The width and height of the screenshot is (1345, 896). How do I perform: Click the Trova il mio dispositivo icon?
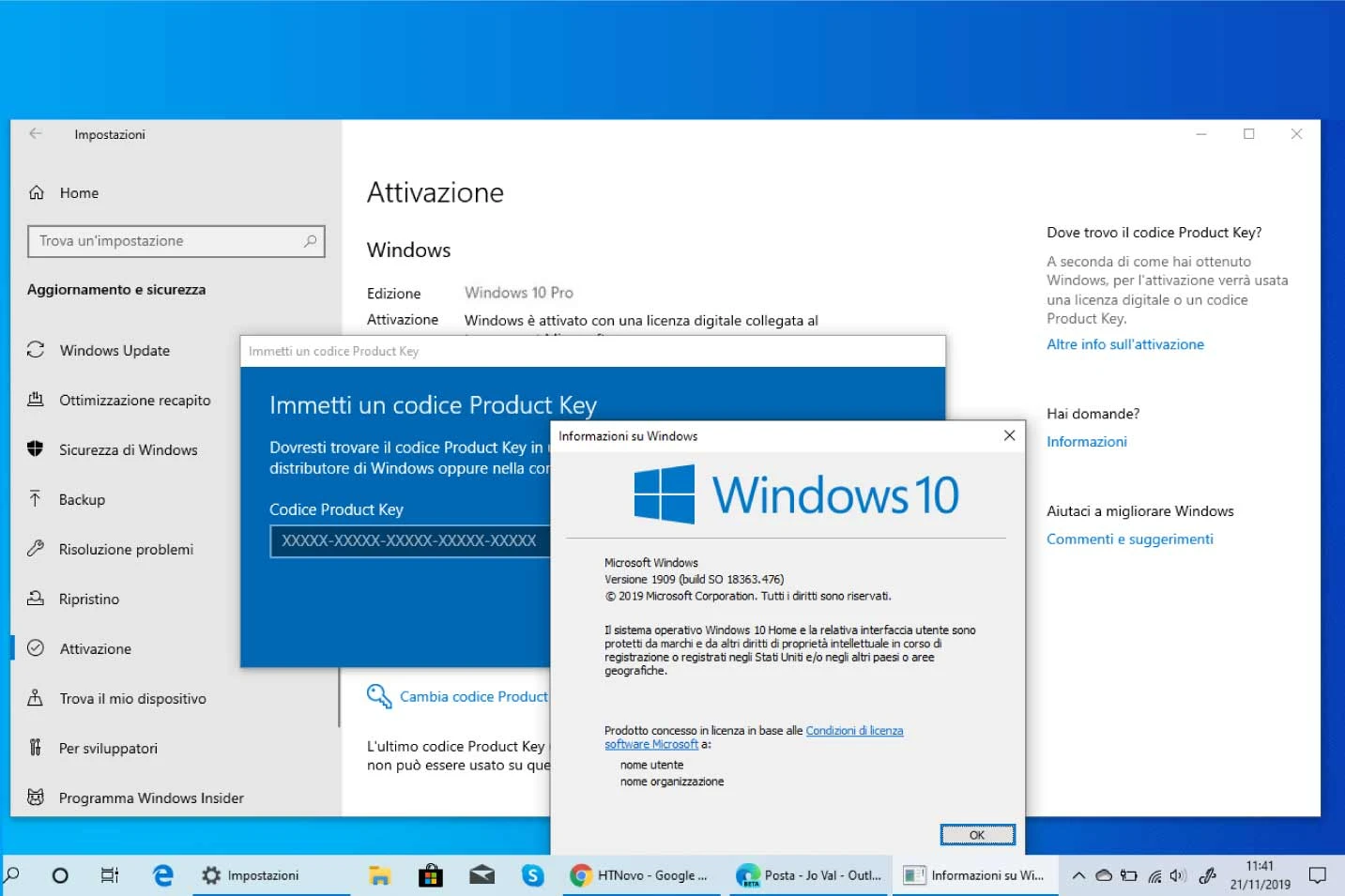click(x=36, y=698)
